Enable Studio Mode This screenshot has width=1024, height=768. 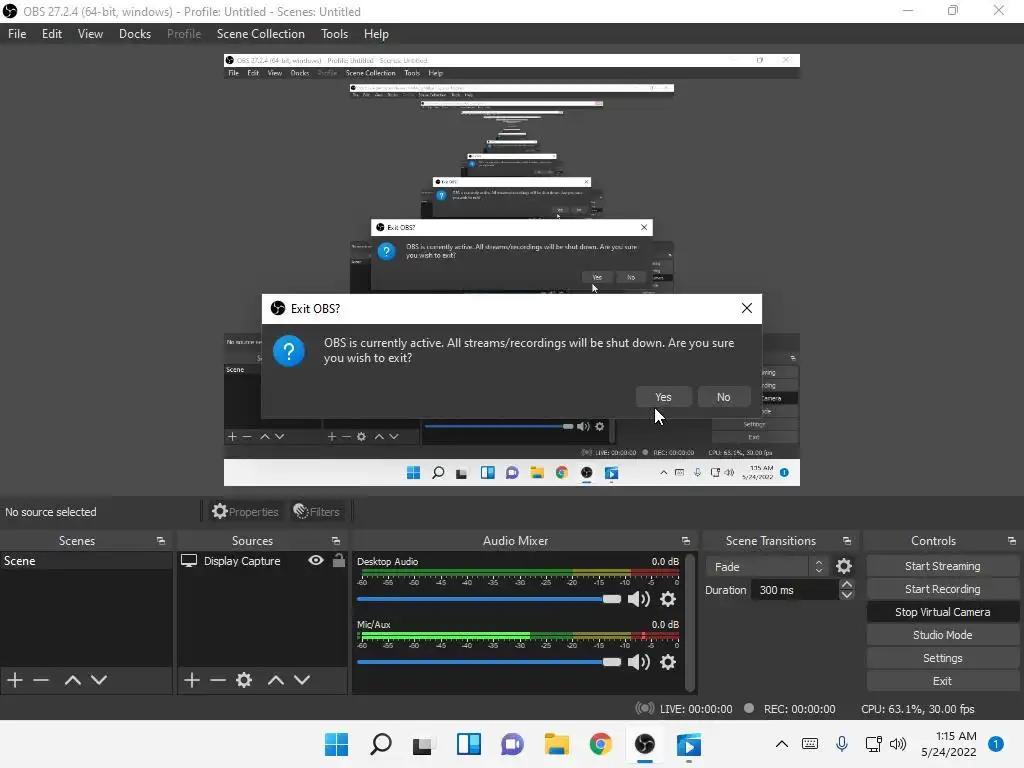(x=942, y=635)
